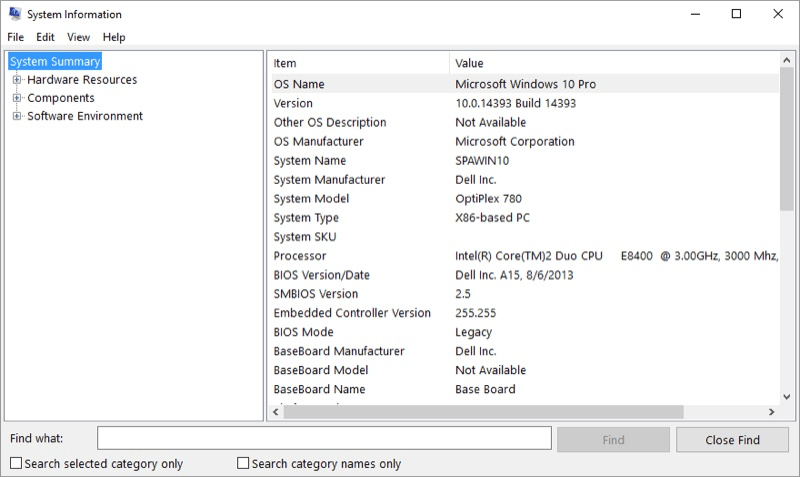The image size is (800, 477).
Task: Click the value Base Board
Action: coord(485,389)
